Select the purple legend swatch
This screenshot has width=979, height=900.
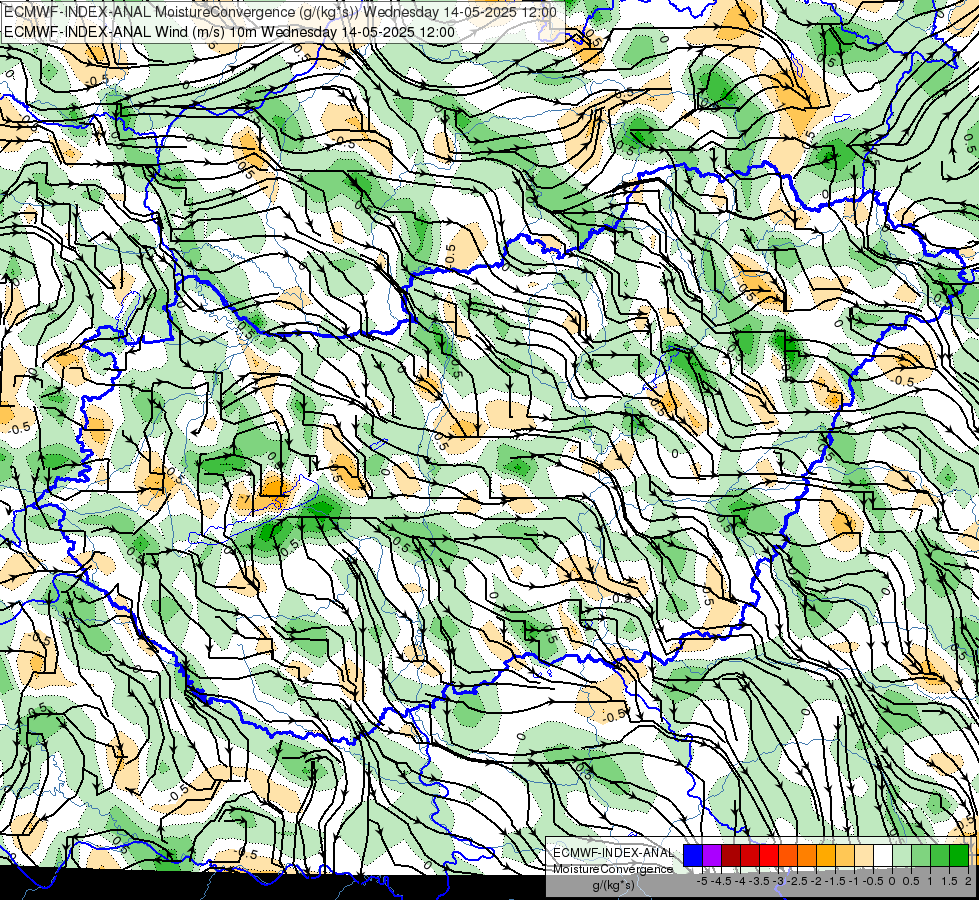712,856
